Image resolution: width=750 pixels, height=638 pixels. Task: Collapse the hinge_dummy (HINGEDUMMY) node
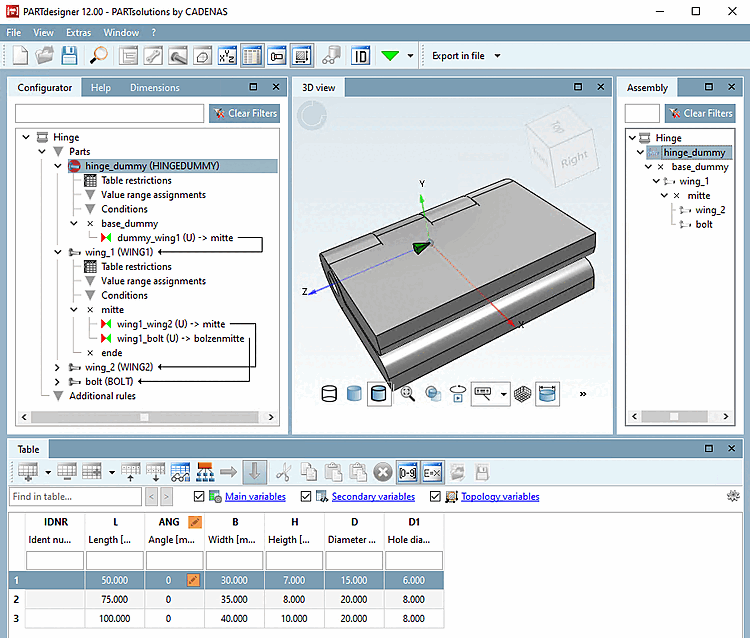(58, 166)
